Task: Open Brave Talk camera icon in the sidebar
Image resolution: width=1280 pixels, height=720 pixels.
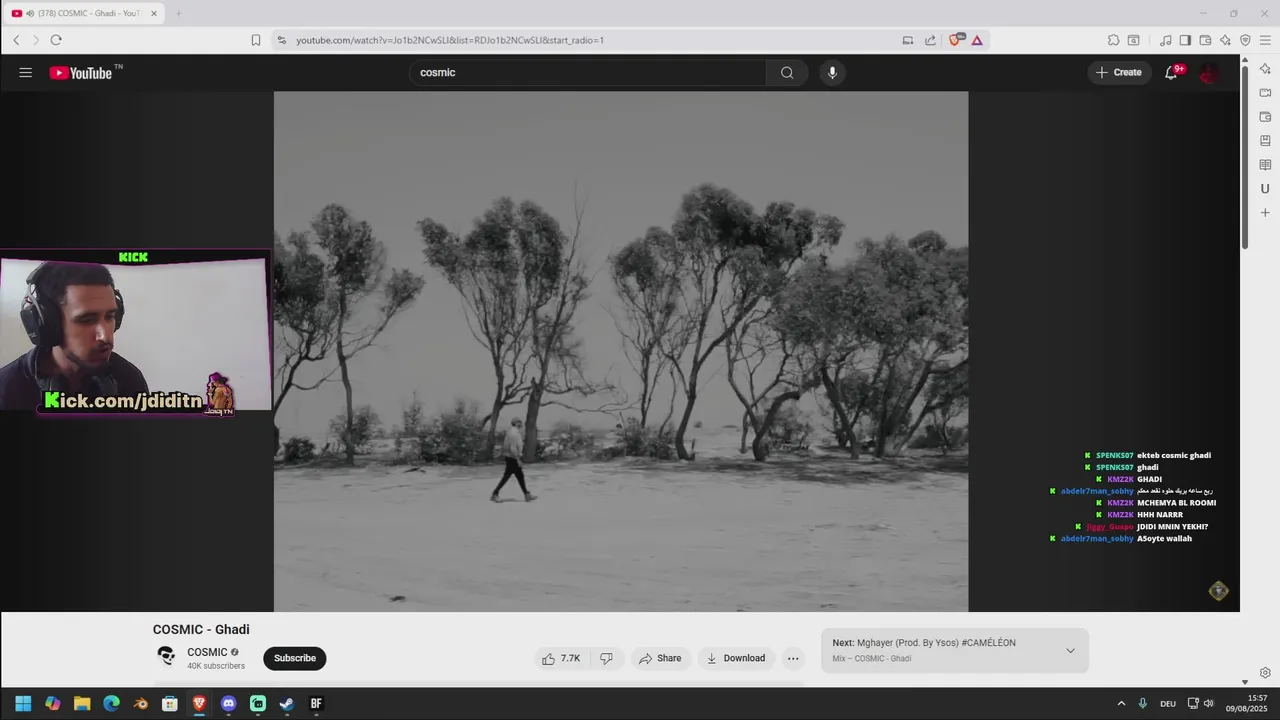Action: (x=1265, y=93)
